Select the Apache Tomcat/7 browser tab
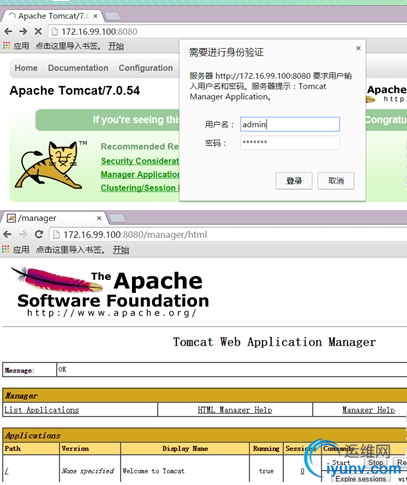This screenshot has width=407, height=485. point(53,16)
